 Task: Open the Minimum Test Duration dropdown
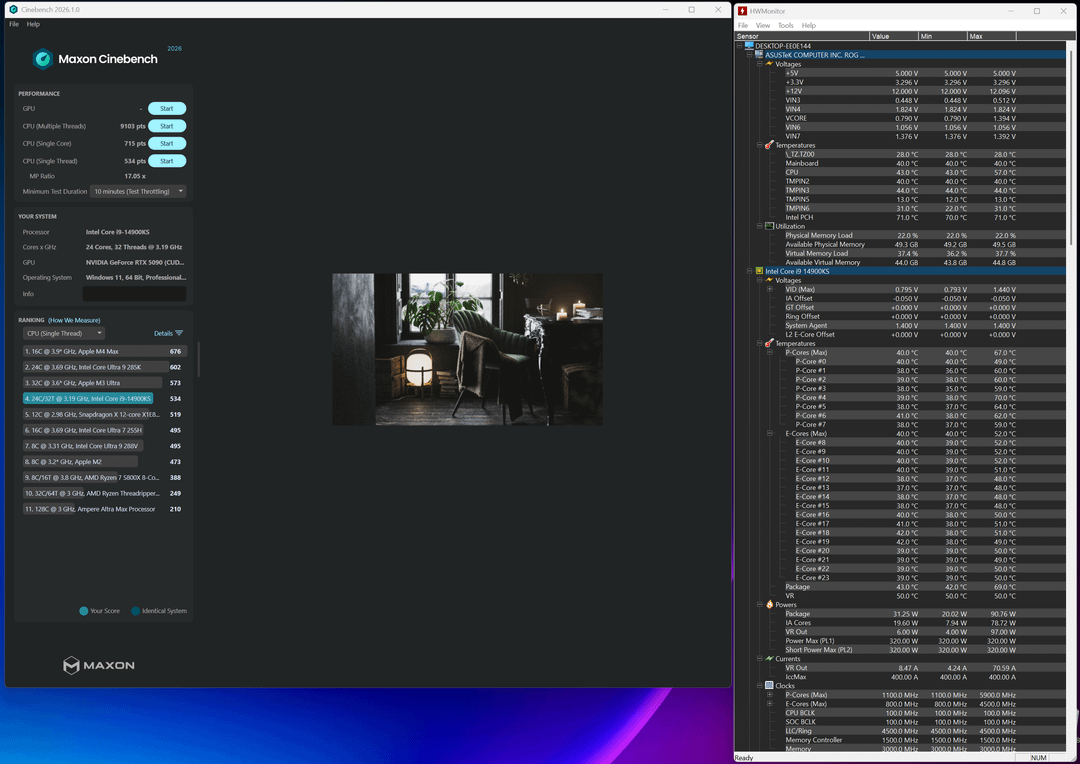pos(138,191)
